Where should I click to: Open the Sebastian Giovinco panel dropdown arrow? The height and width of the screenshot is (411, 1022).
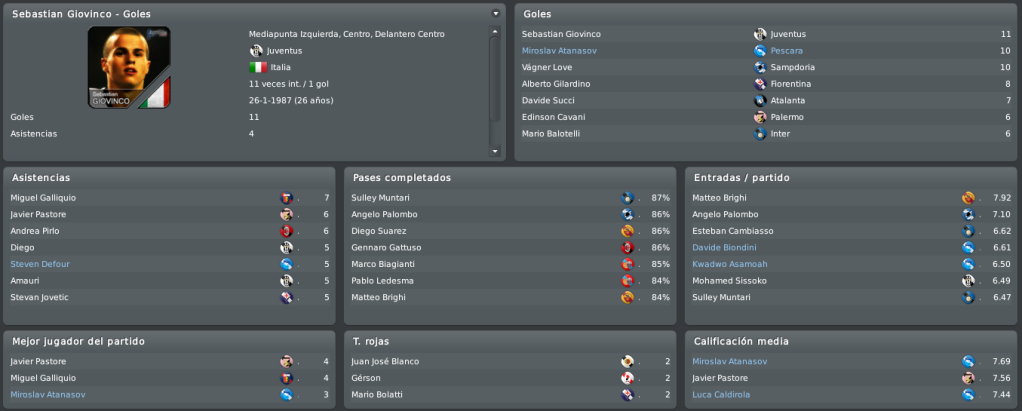tap(495, 13)
